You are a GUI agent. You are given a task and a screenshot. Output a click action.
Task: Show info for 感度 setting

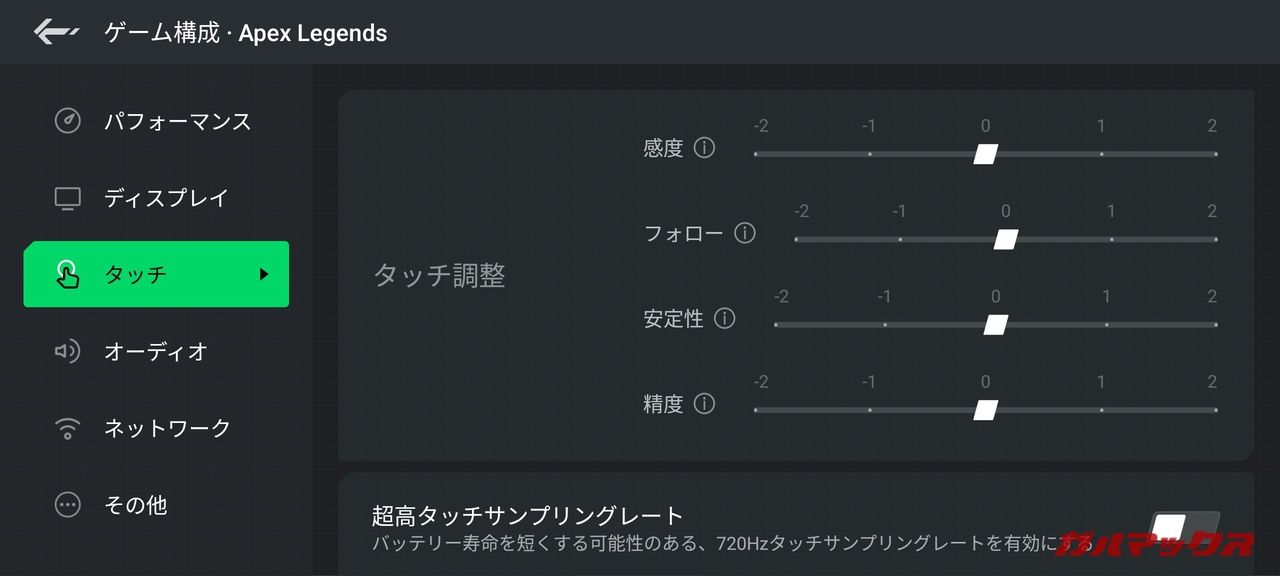[x=705, y=149]
